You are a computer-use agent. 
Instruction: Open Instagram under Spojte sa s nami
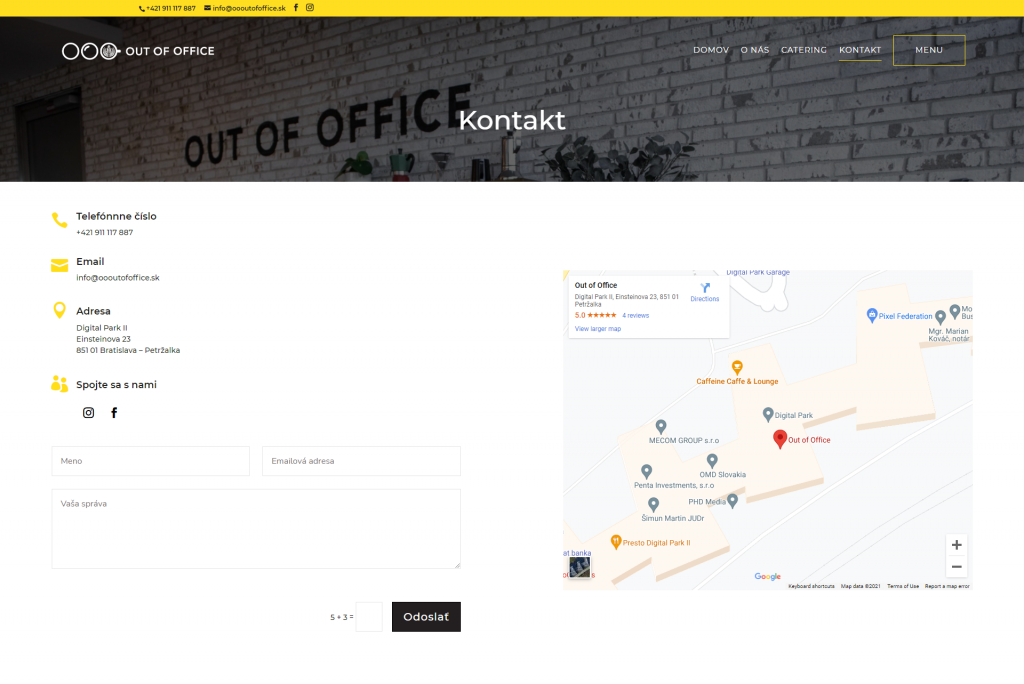point(88,413)
